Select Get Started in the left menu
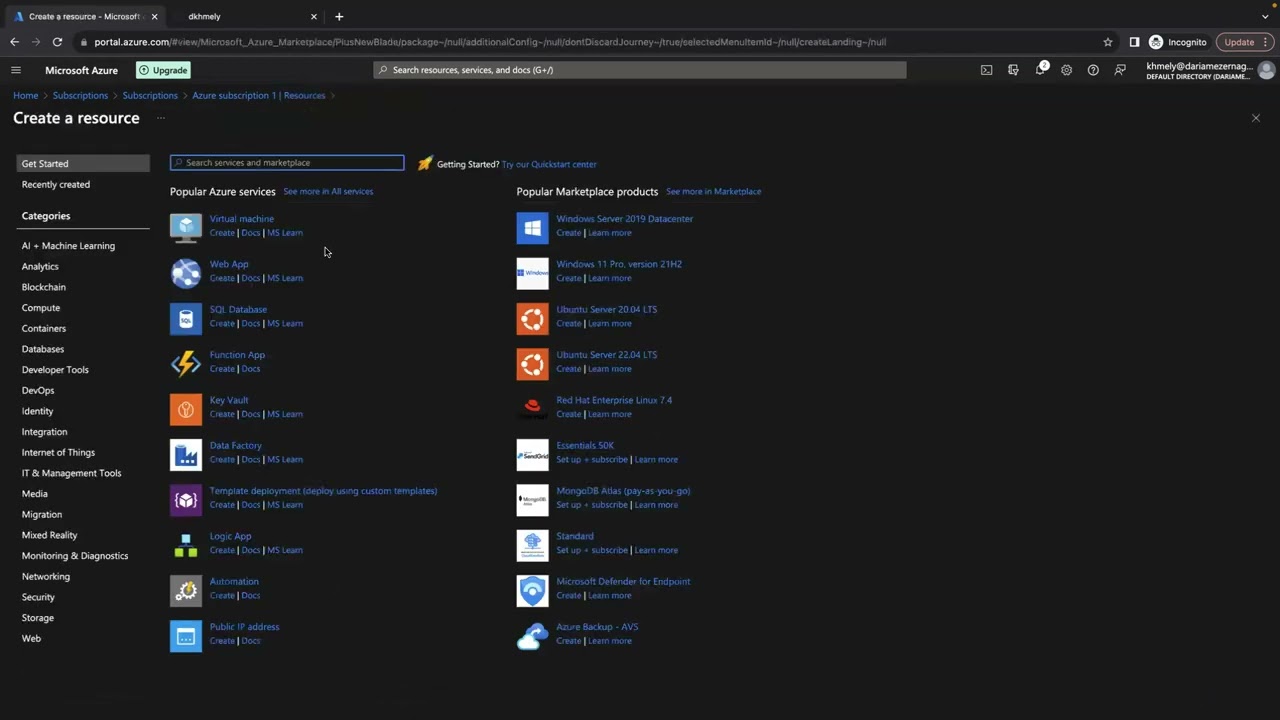1280x720 pixels. (83, 163)
